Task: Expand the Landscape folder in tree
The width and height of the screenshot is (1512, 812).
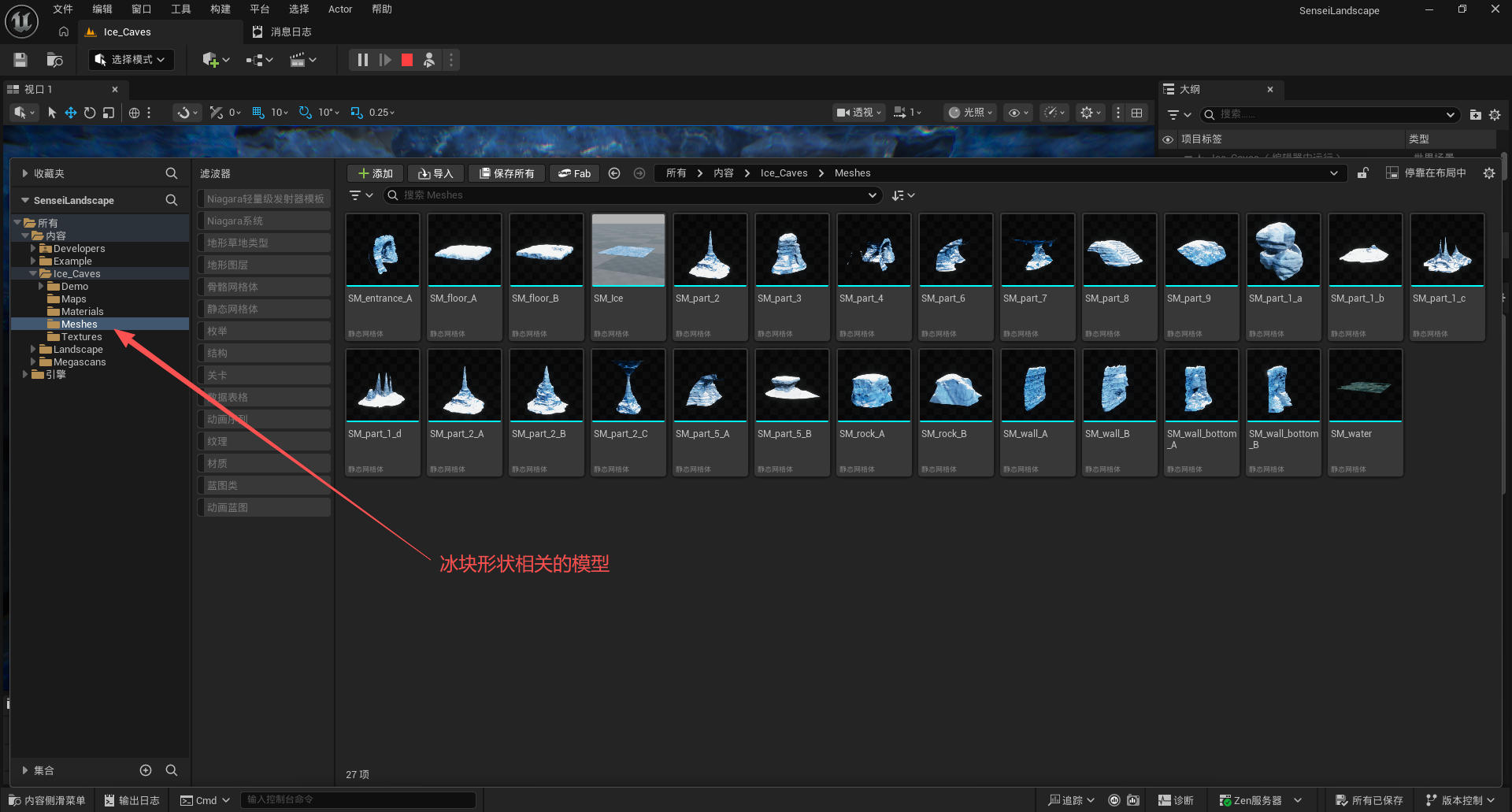Action: pos(33,349)
